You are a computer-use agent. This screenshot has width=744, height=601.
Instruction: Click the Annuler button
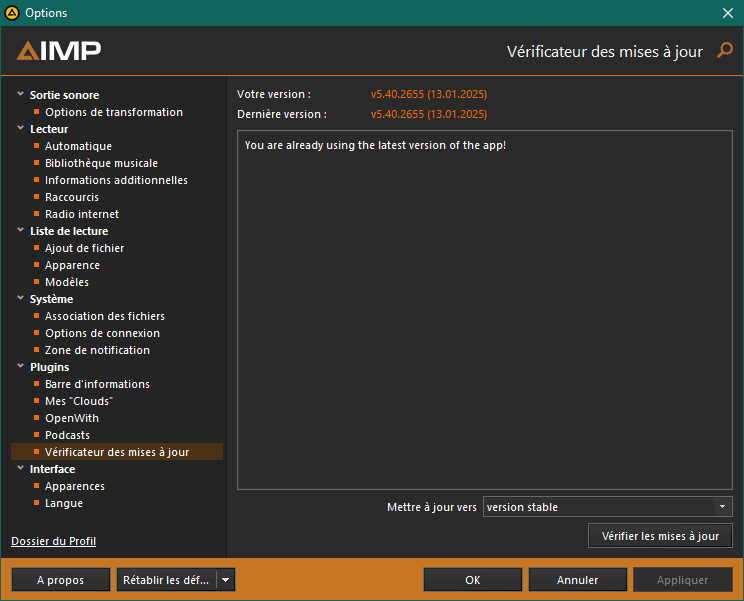tap(577, 580)
